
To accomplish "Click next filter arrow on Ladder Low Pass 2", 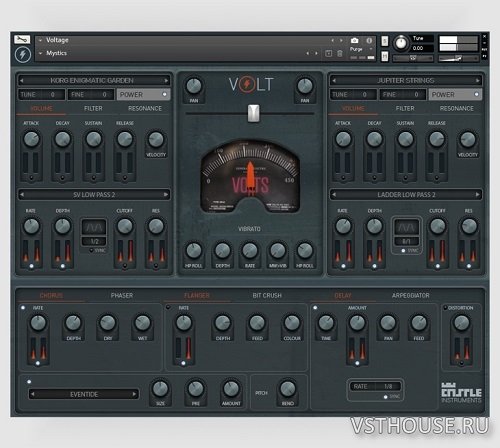I will pyautogui.click(x=478, y=195).
